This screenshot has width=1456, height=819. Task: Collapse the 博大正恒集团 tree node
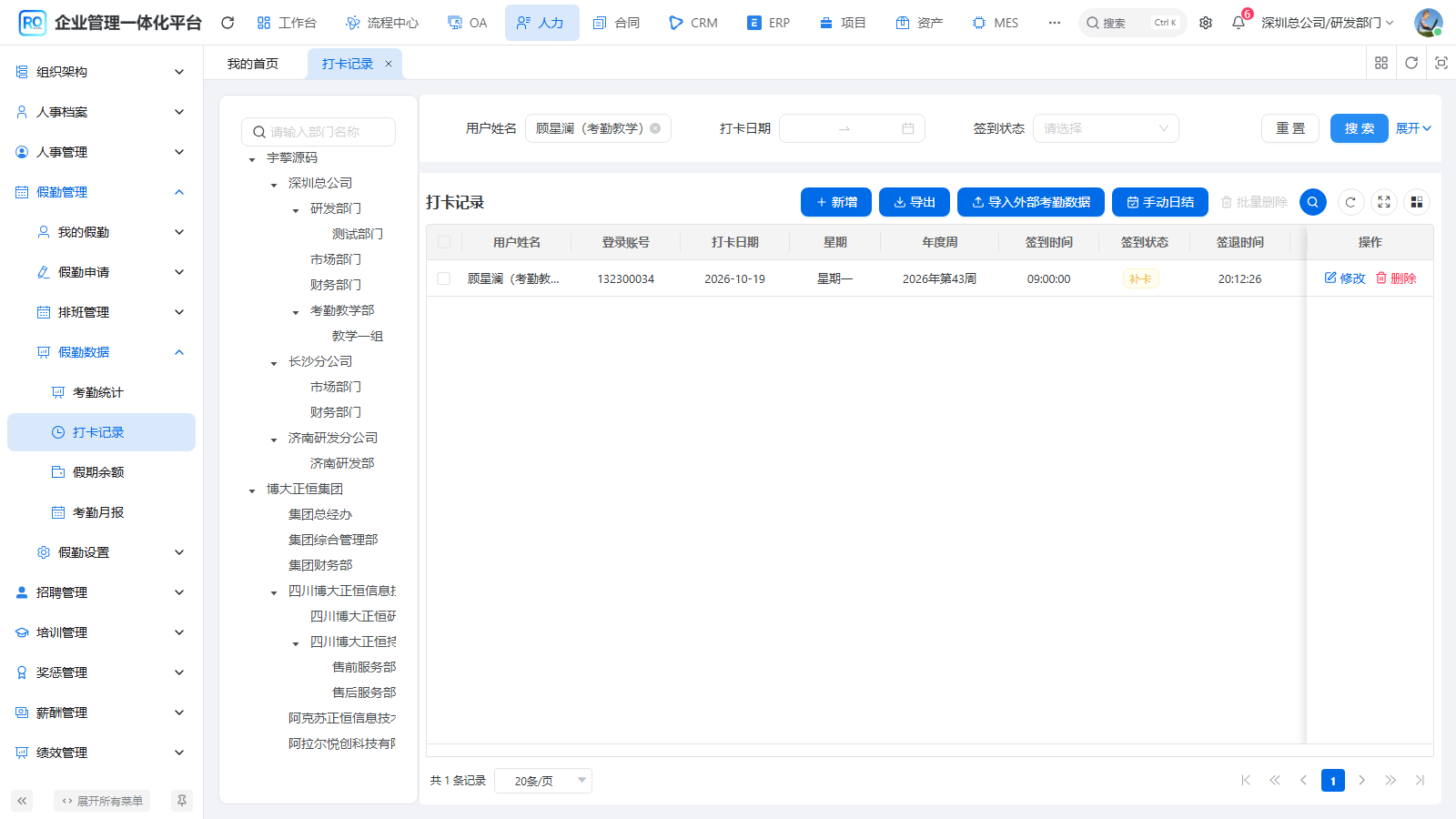pos(252,490)
